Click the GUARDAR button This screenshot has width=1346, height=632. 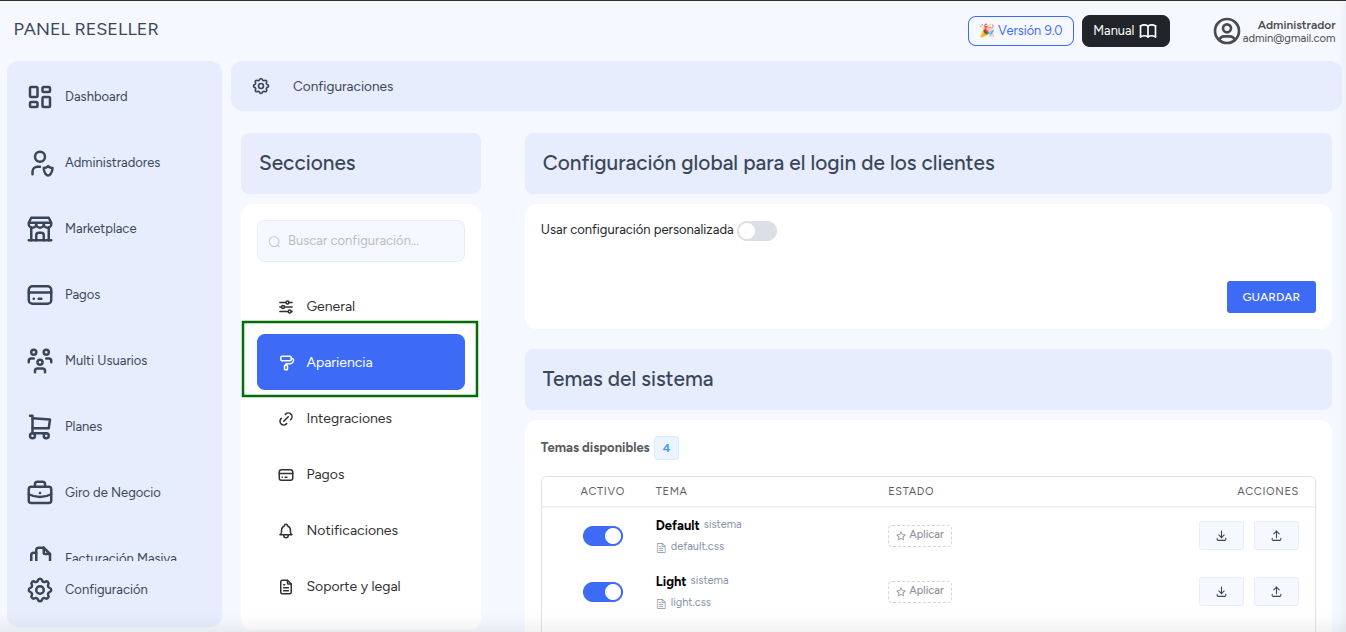coord(1271,297)
